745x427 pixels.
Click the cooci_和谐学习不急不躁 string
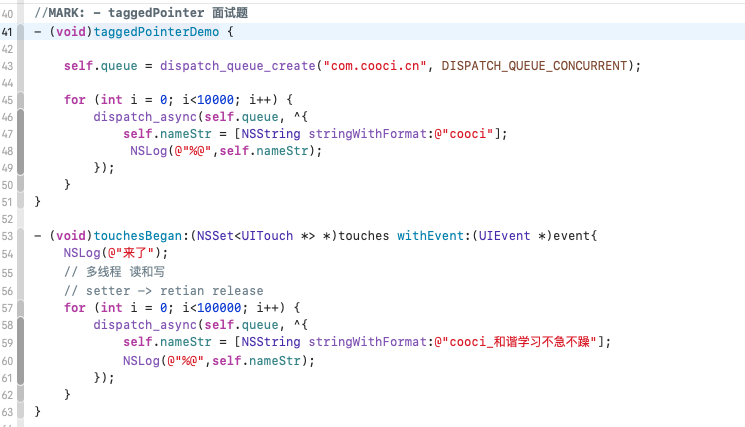click(x=515, y=342)
